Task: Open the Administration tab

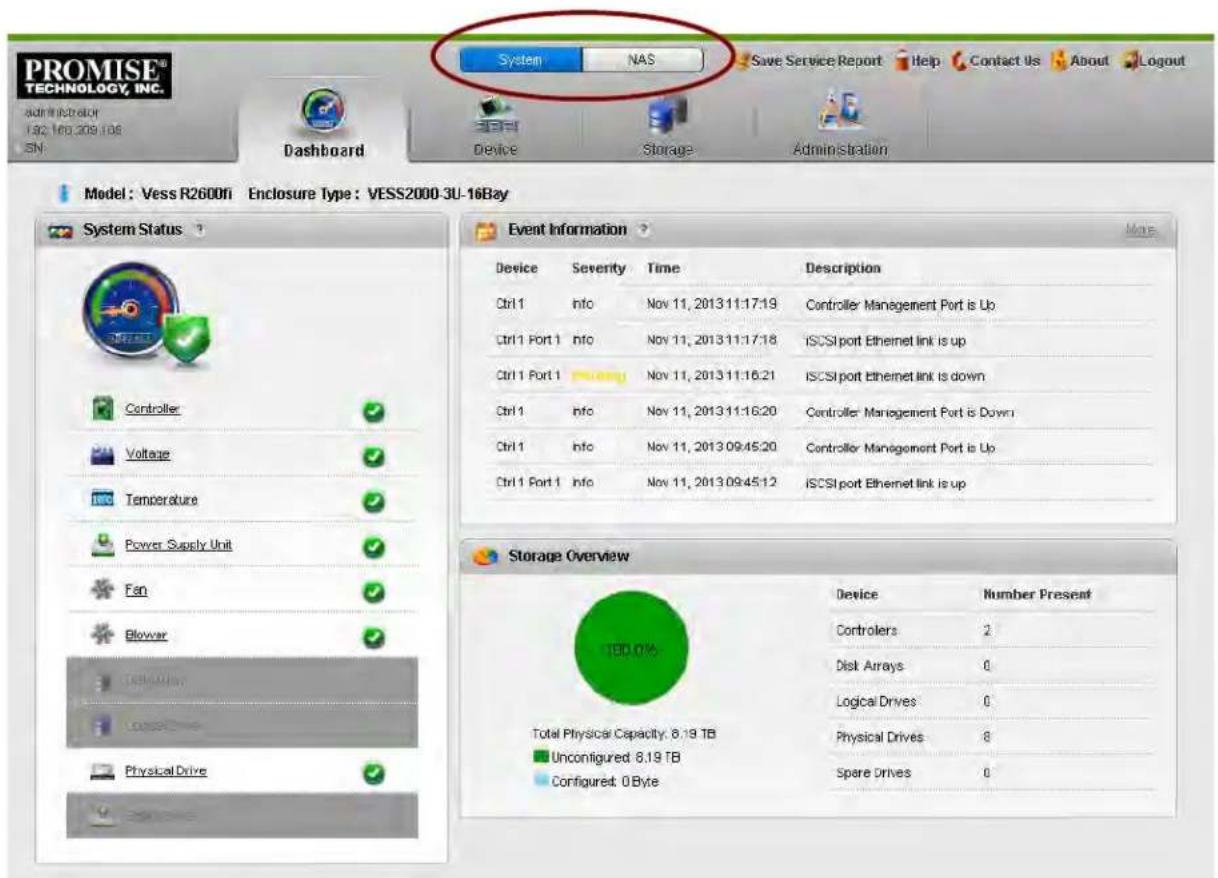Action: tap(838, 125)
